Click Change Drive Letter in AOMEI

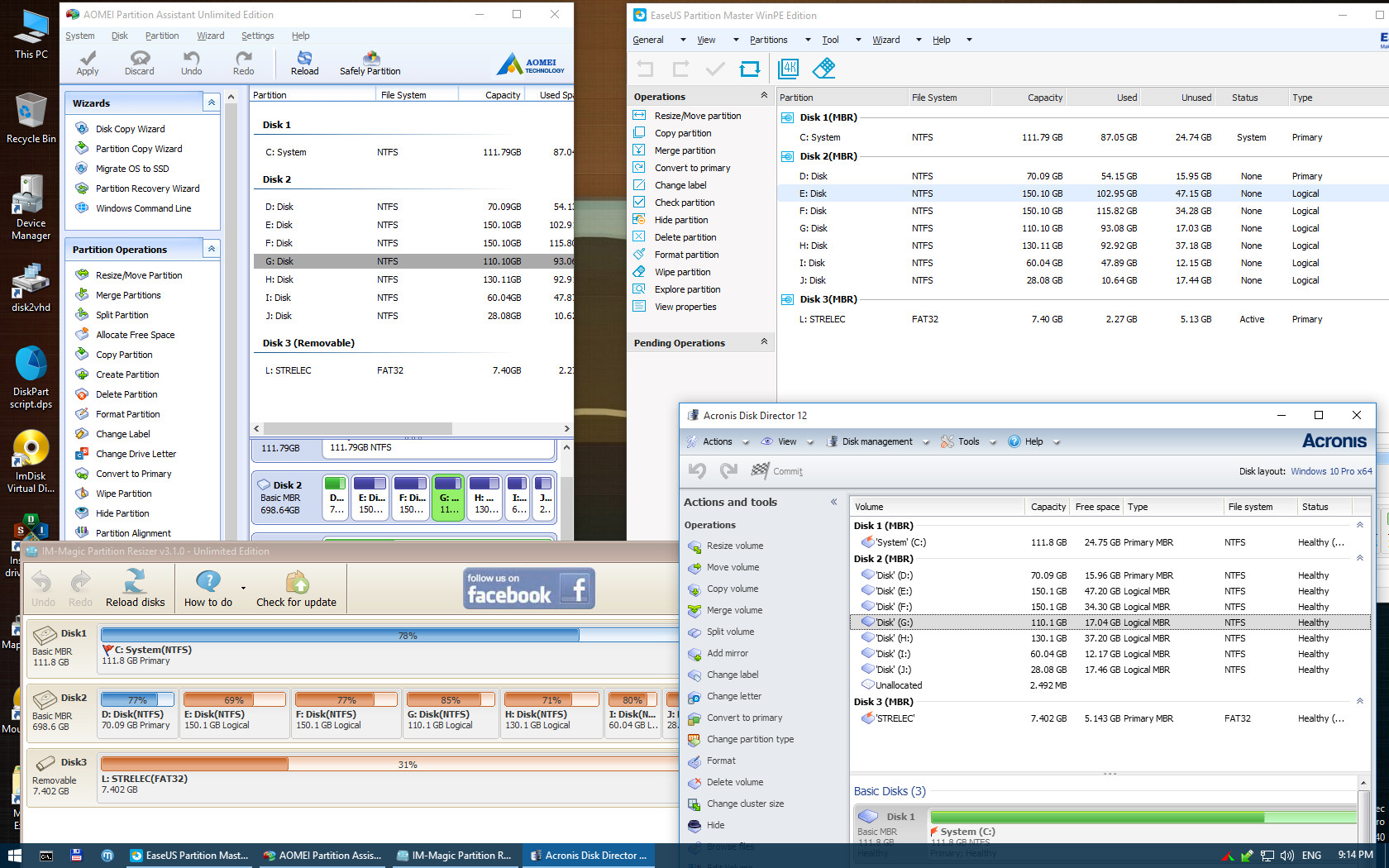point(136,454)
